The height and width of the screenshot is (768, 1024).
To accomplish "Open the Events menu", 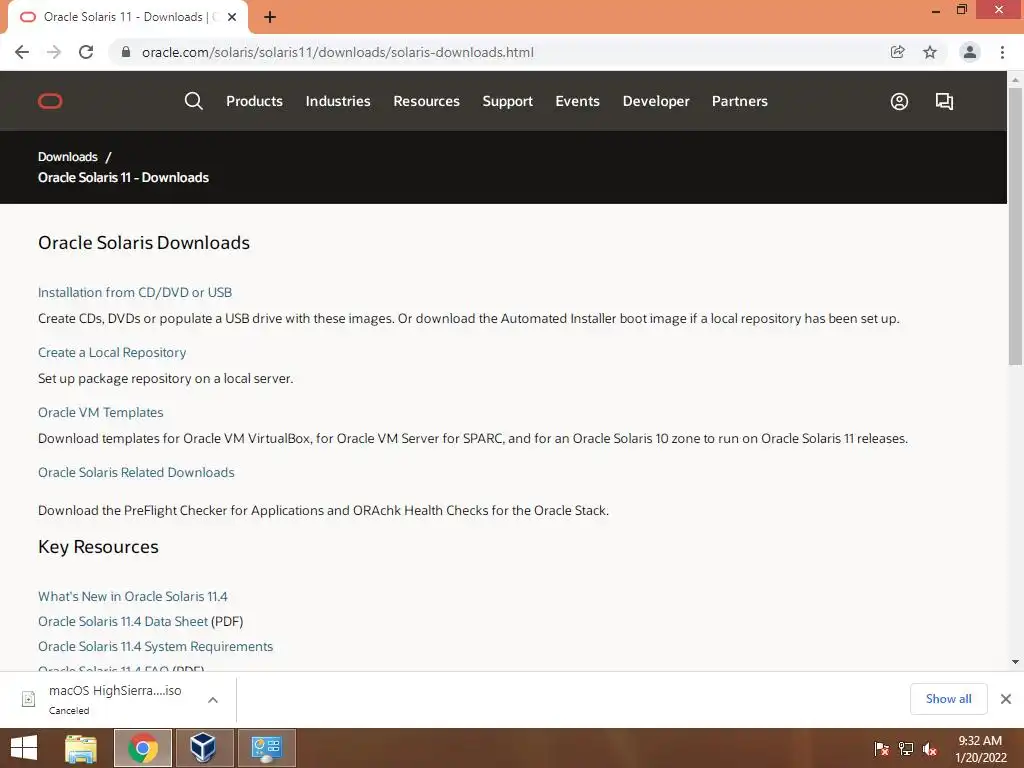I will [577, 101].
